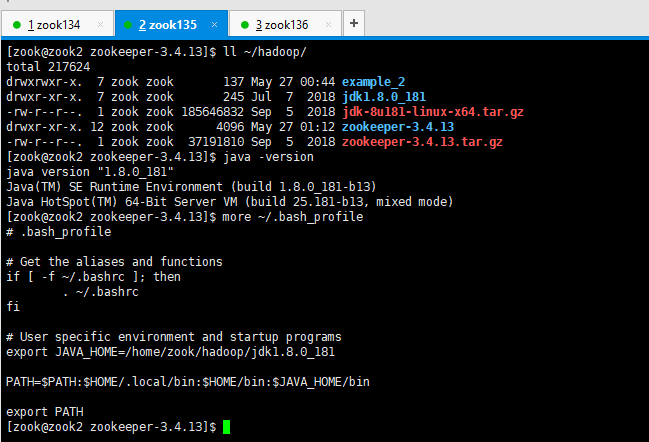
Task: Click file size 185646832
Action: (x=212, y=112)
